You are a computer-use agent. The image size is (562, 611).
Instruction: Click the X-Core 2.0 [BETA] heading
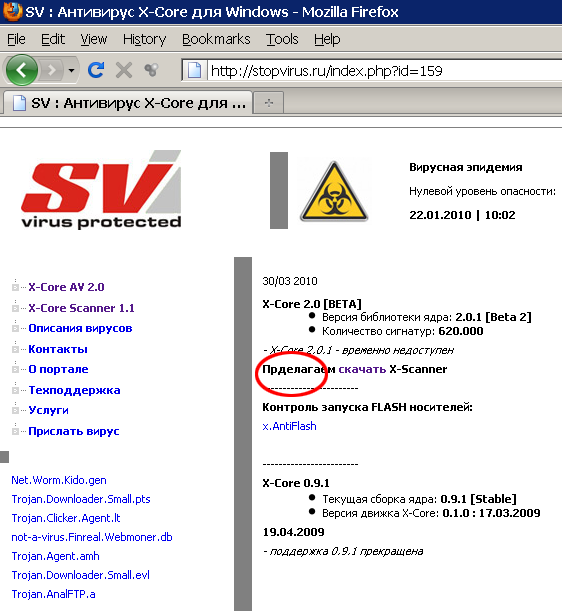[x=312, y=304]
